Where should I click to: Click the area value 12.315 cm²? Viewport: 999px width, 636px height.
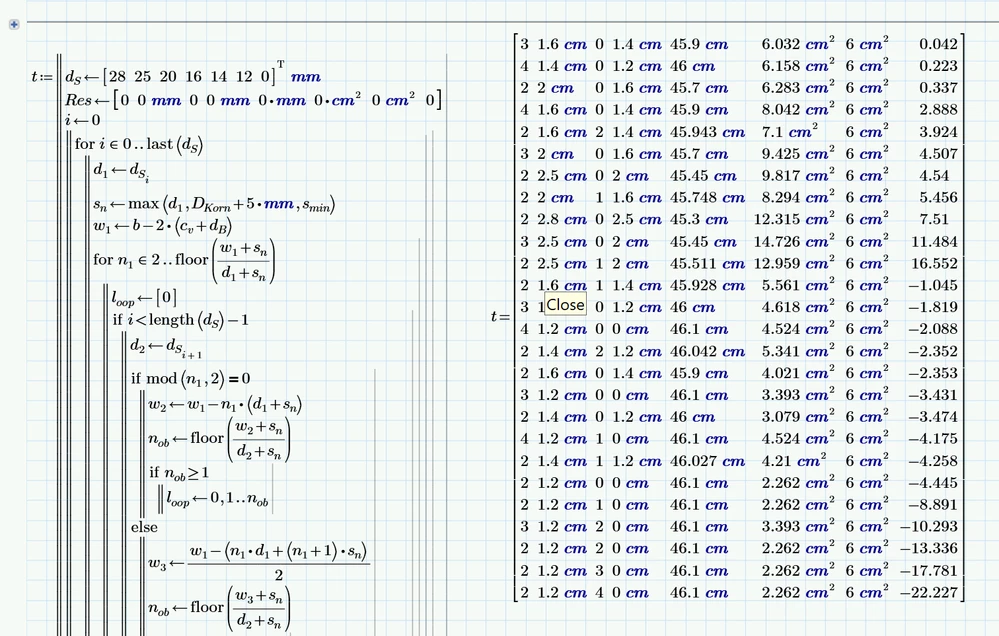(x=794, y=219)
